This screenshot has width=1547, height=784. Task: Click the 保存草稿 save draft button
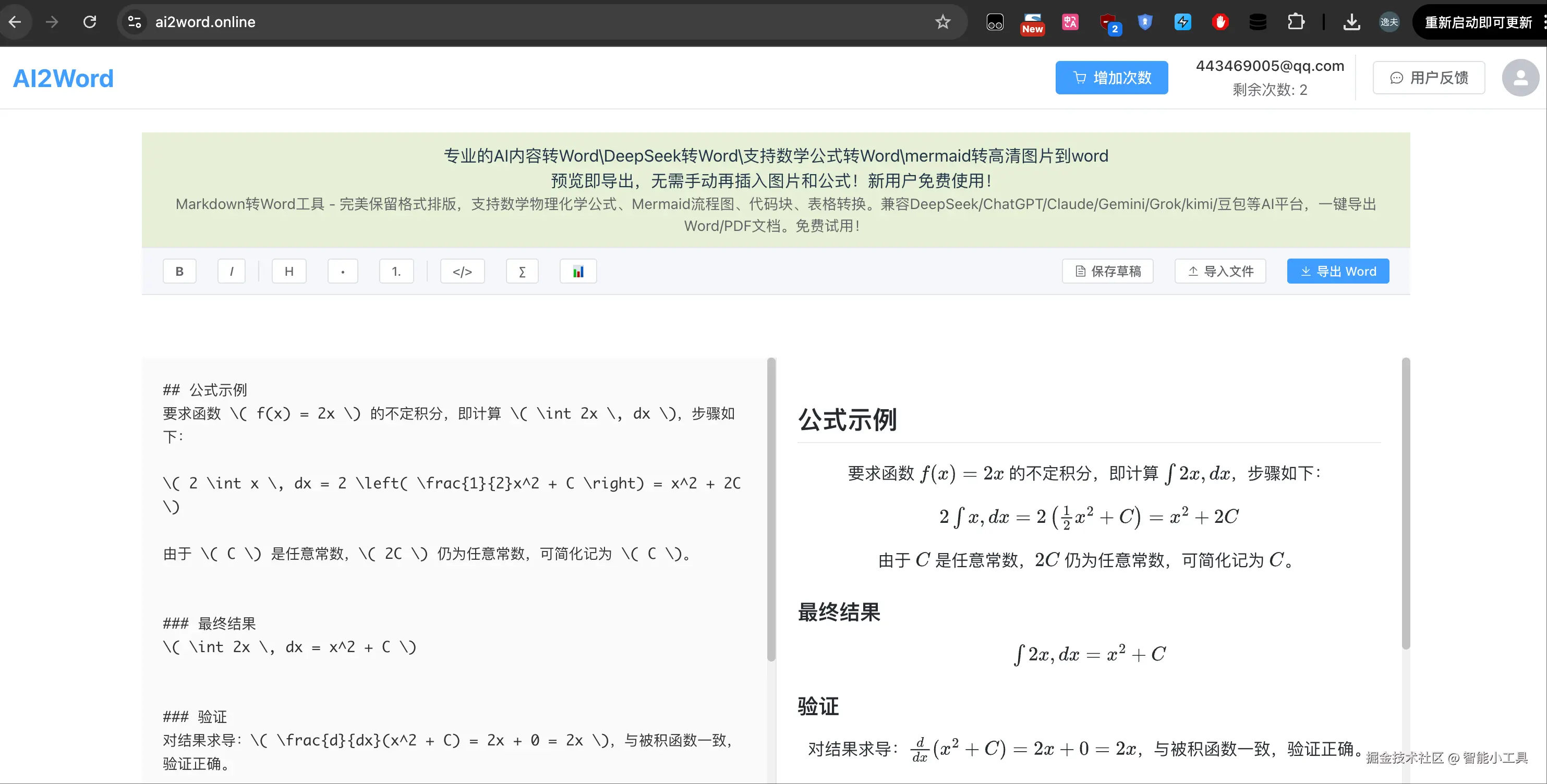tap(1107, 271)
